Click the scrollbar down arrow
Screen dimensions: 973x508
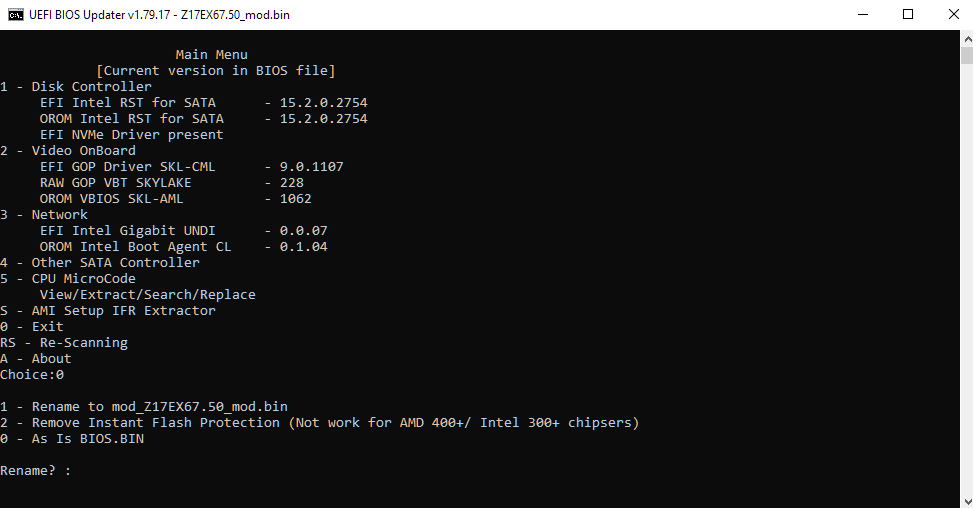tap(967, 501)
